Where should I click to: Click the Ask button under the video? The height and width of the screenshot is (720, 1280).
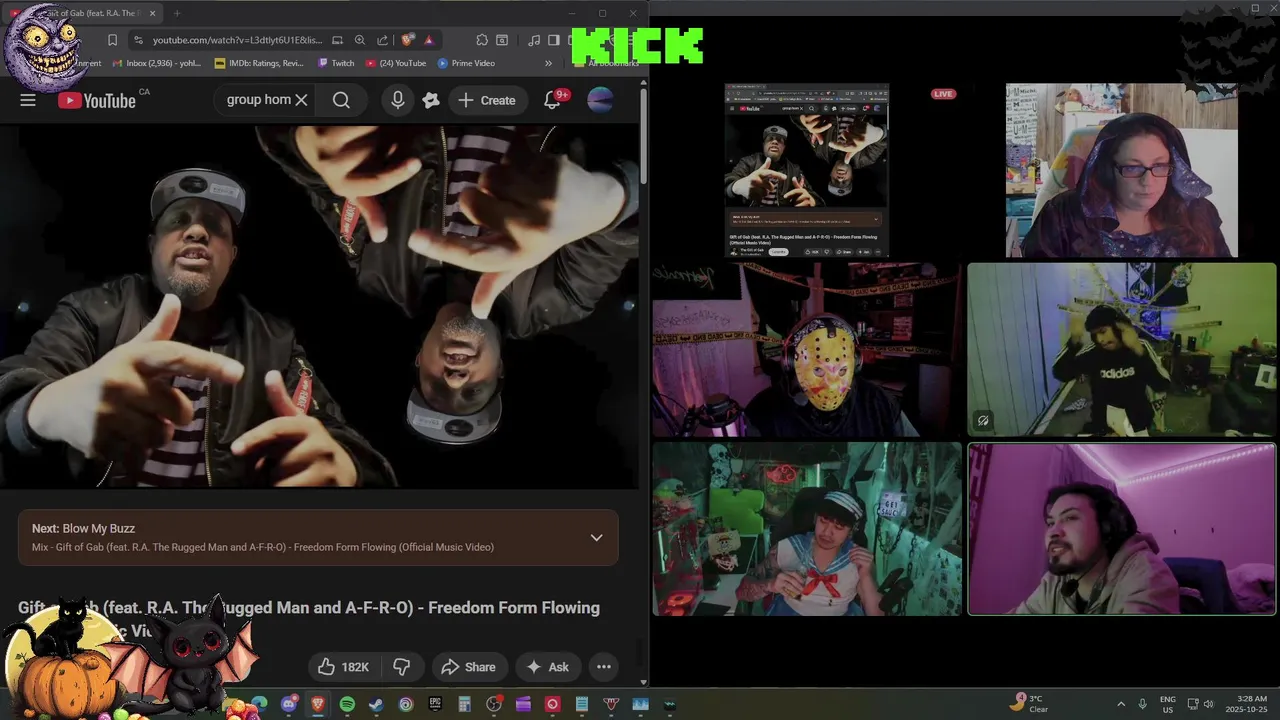coord(548,667)
